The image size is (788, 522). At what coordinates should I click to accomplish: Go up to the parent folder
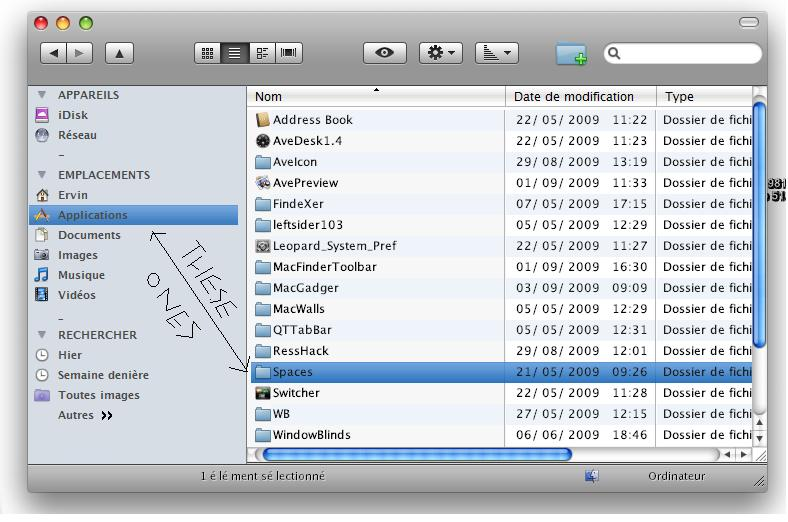click(x=119, y=53)
